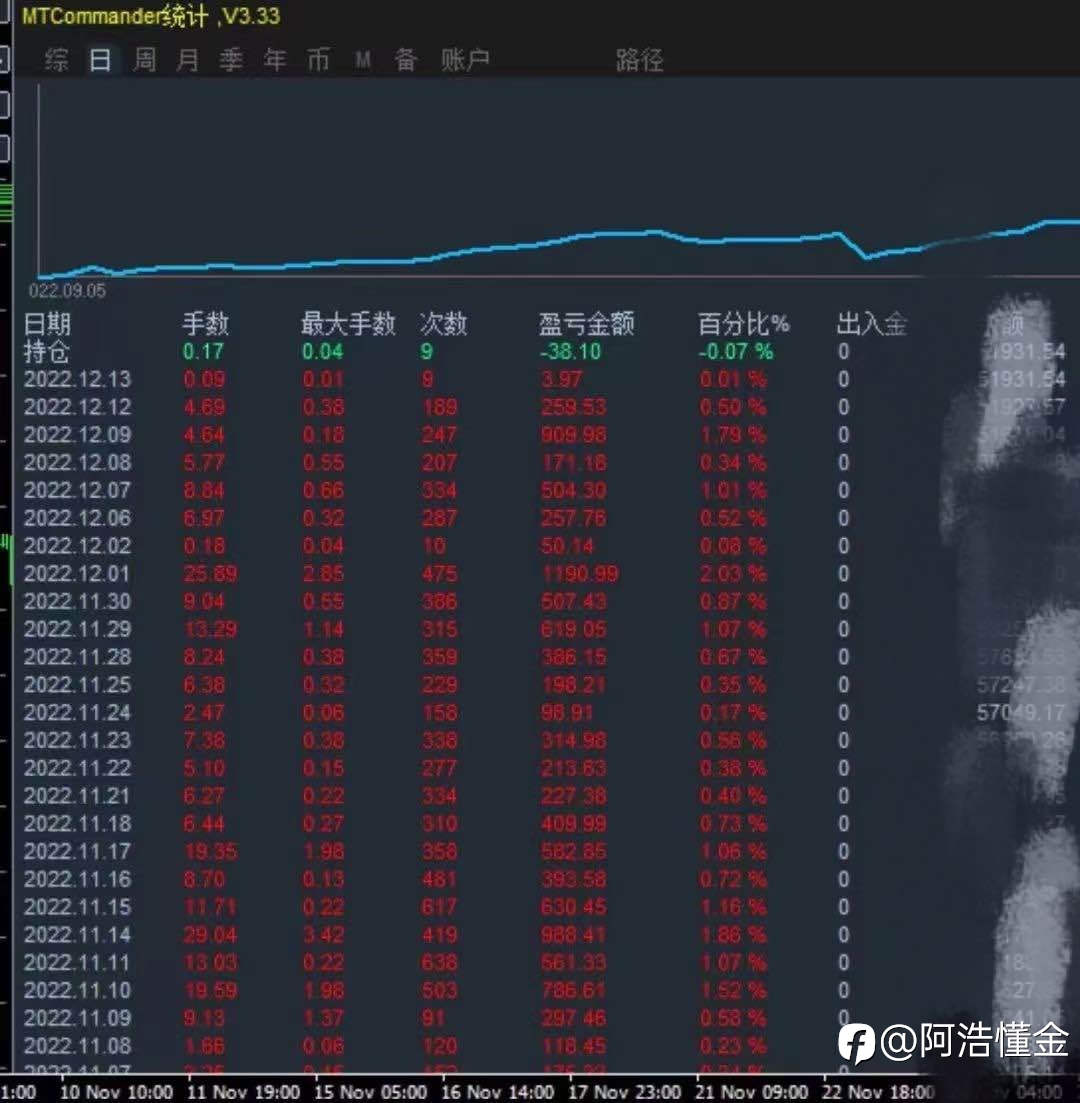Click percentage 2.03 %
Image resolution: width=1080 pixels, height=1103 pixels.
click(732, 573)
